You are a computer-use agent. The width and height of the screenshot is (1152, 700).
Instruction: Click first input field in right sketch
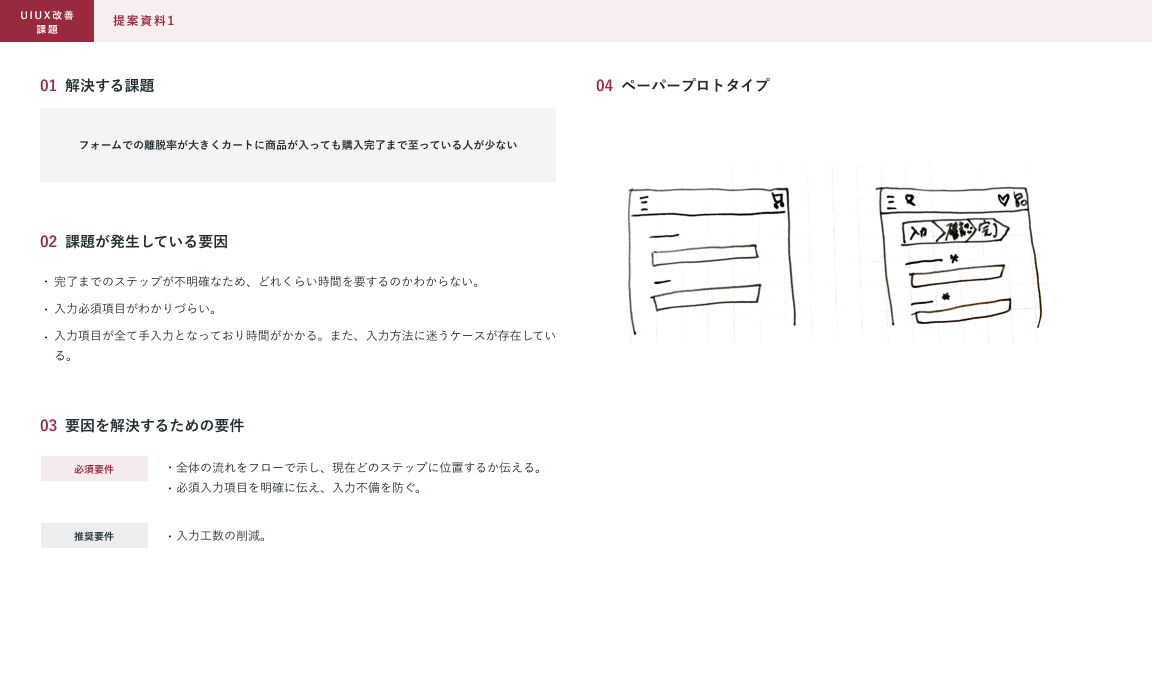[x=956, y=275]
